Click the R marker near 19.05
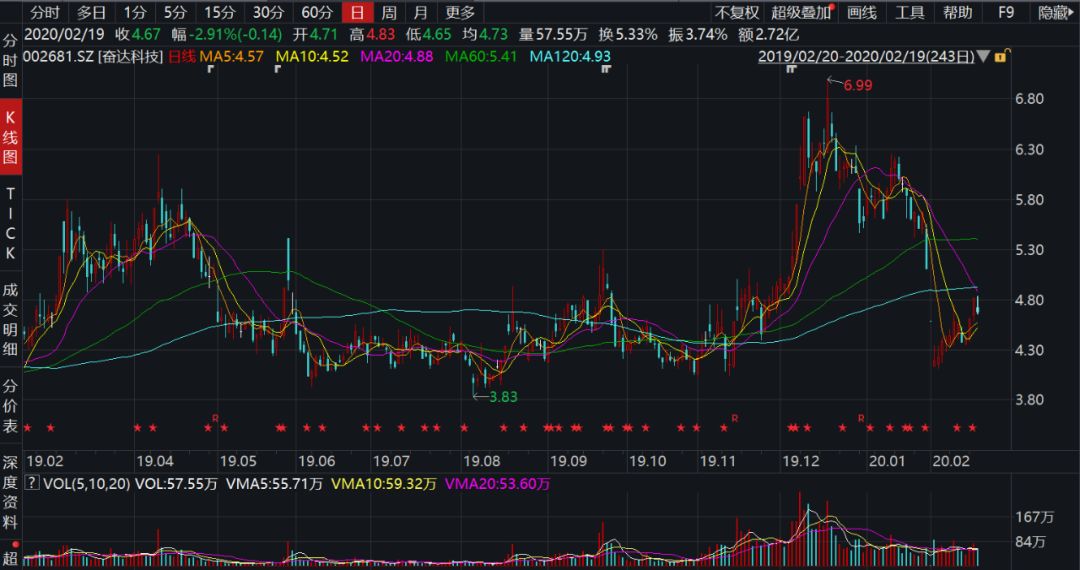The width and height of the screenshot is (1080, 570). [215, 417]
